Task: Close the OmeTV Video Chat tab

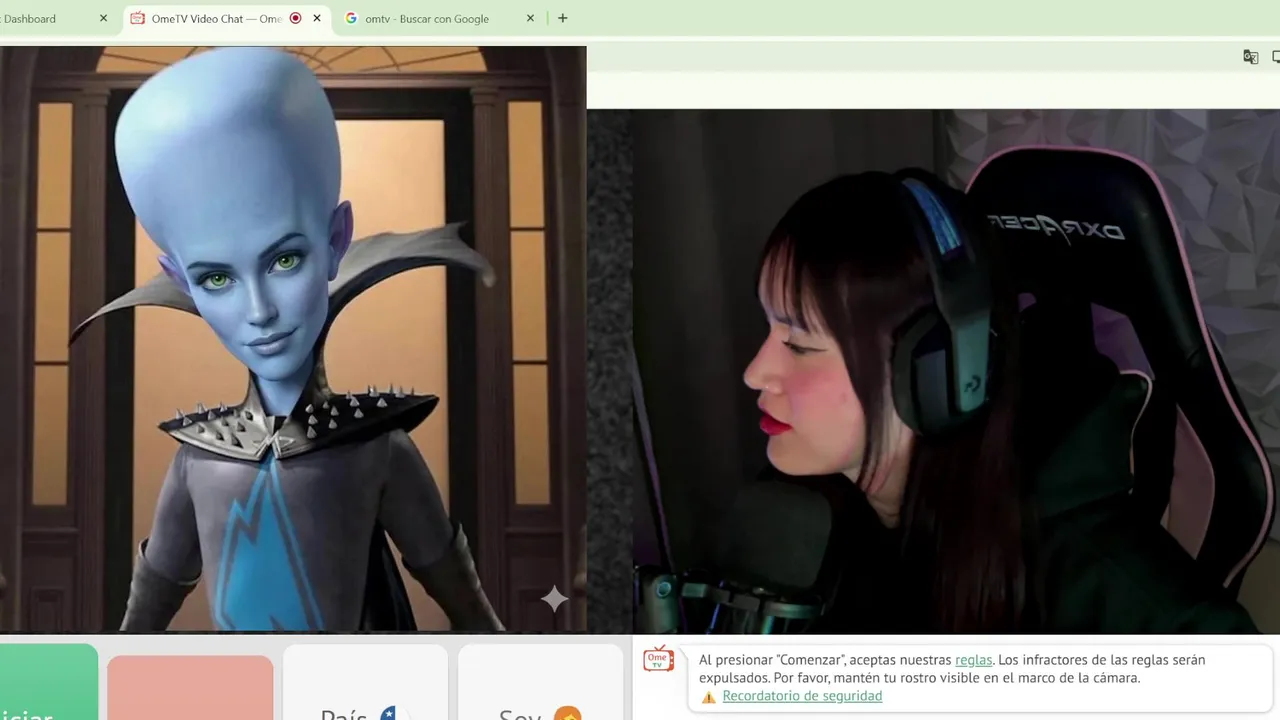Action: click(317, 18)
